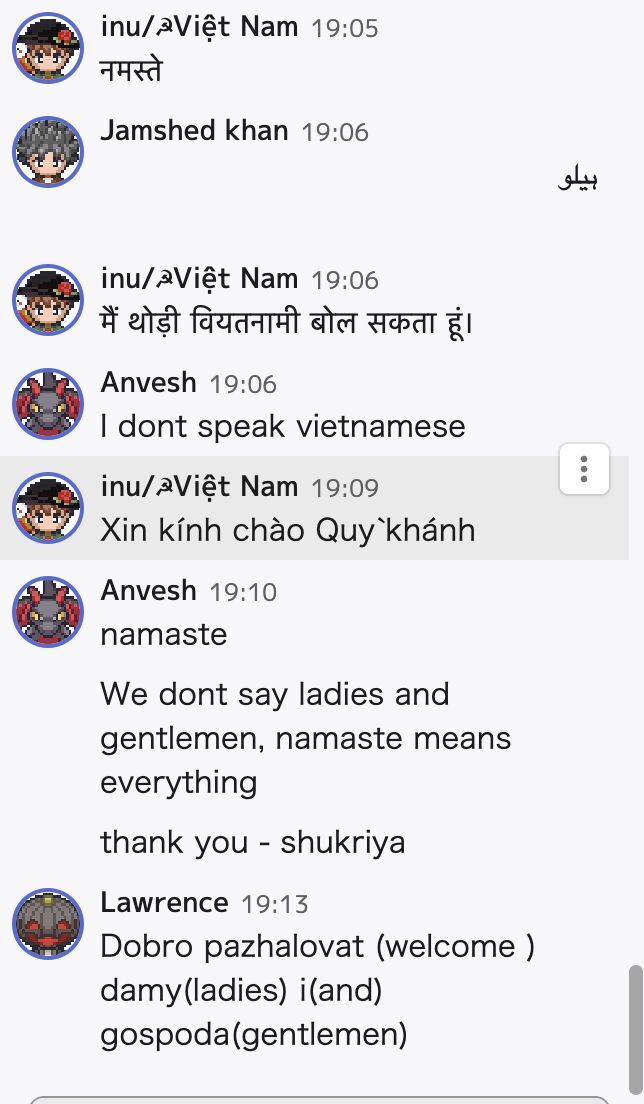This screenshot has width=644, height=1104.
Task: Click inu's avatar on the नमस्ते message
Action: (48, 48)
